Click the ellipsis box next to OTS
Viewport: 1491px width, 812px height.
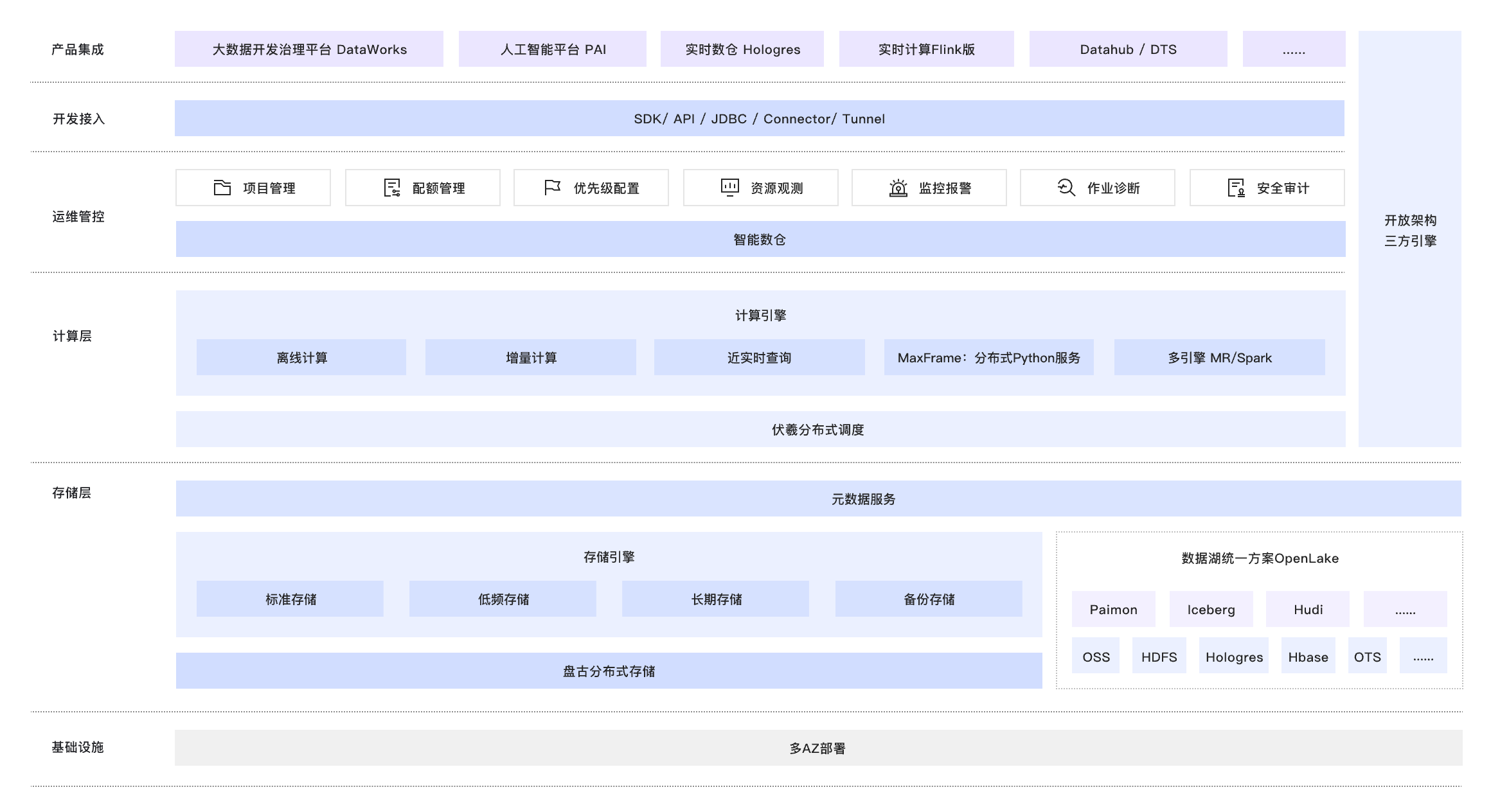[x=1424, y=655]
